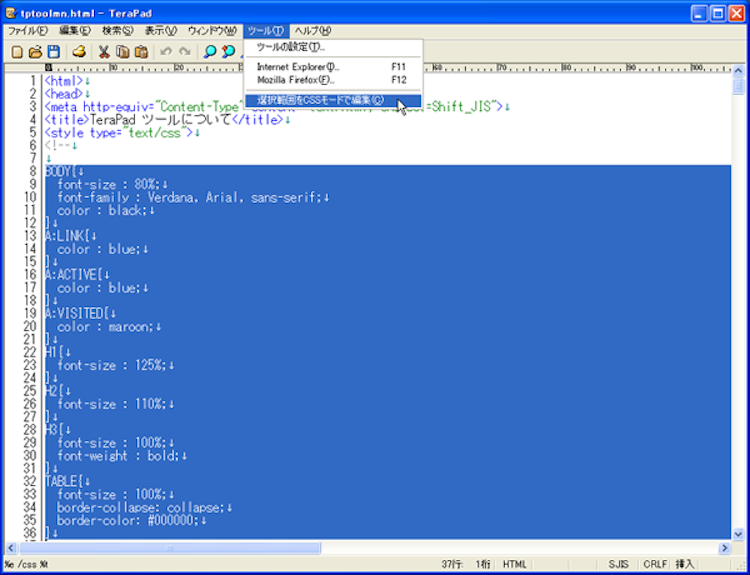
Task: Open the ファイル(F) menu
Action: [28, 31]
